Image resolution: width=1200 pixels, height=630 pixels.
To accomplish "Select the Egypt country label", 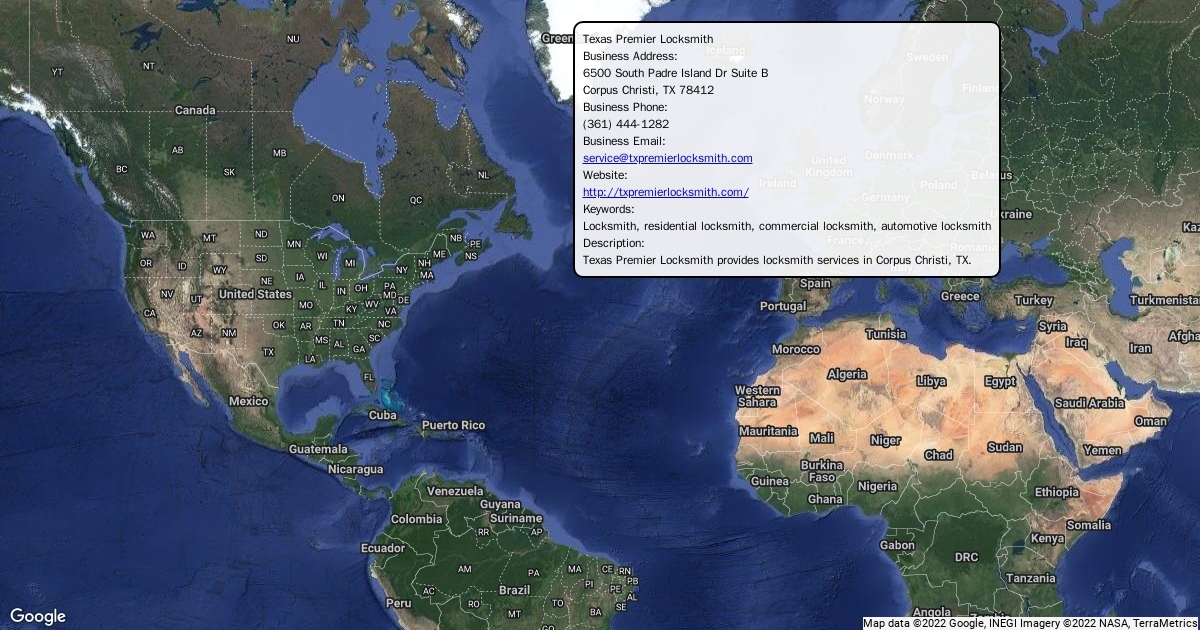I will coord(1000,381).
